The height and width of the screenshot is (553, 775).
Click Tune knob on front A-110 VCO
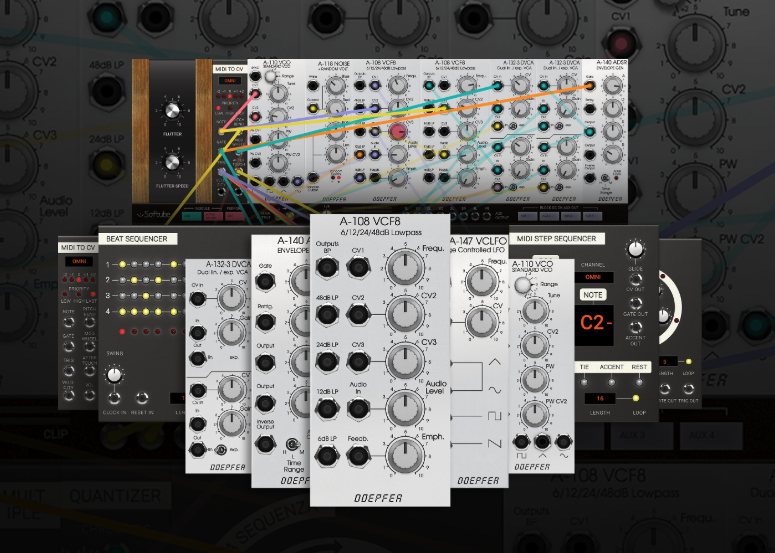point(534,310)
